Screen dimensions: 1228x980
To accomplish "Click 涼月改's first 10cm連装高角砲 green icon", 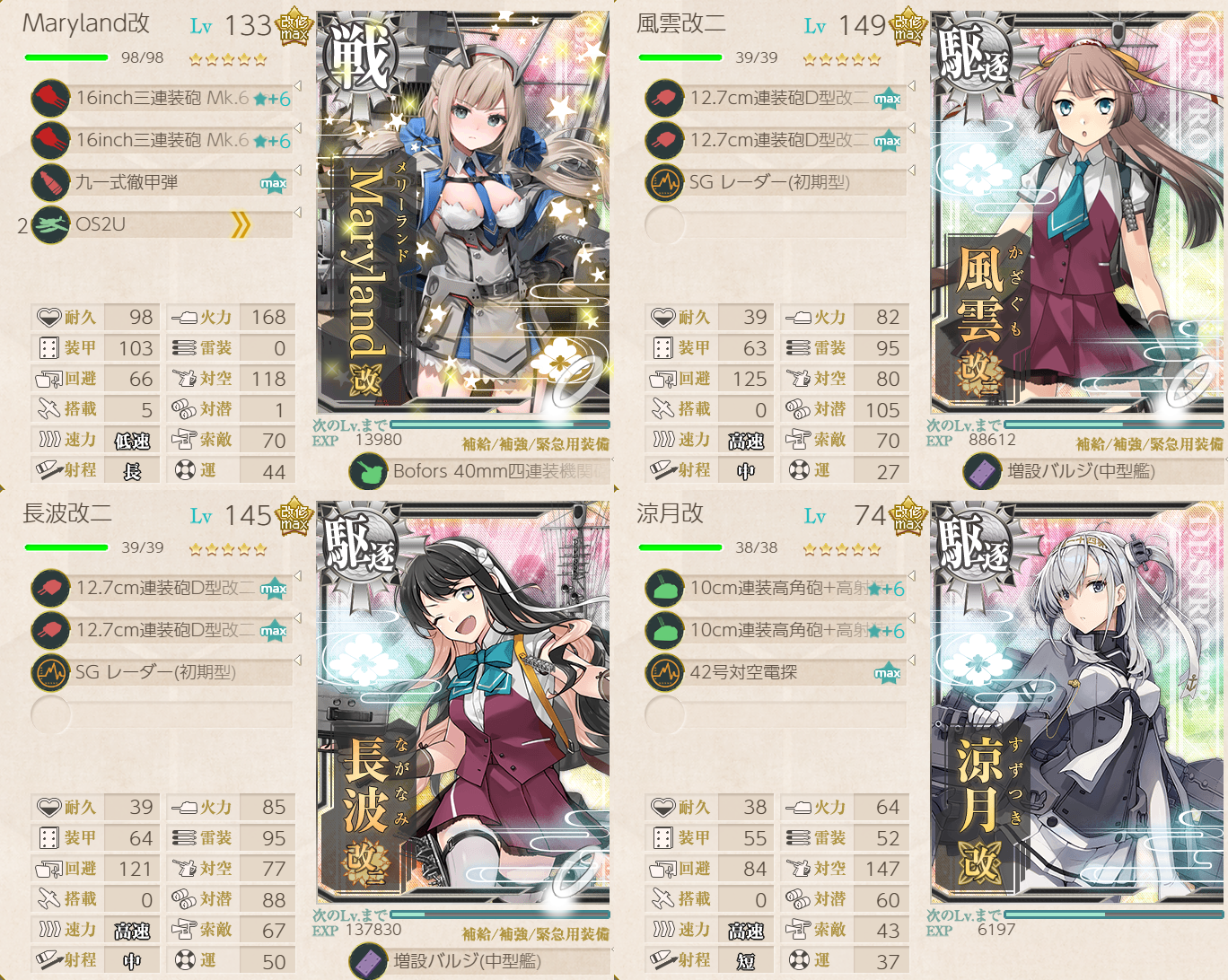I will [664, 589].
